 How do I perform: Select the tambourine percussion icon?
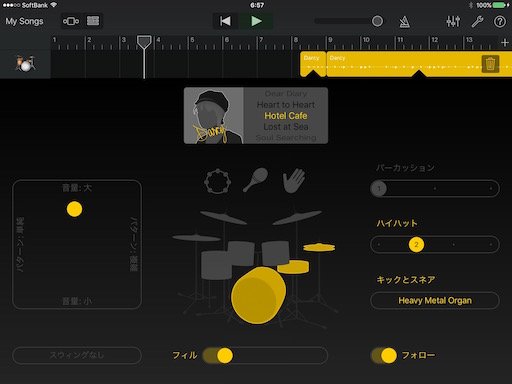(217, 181)
